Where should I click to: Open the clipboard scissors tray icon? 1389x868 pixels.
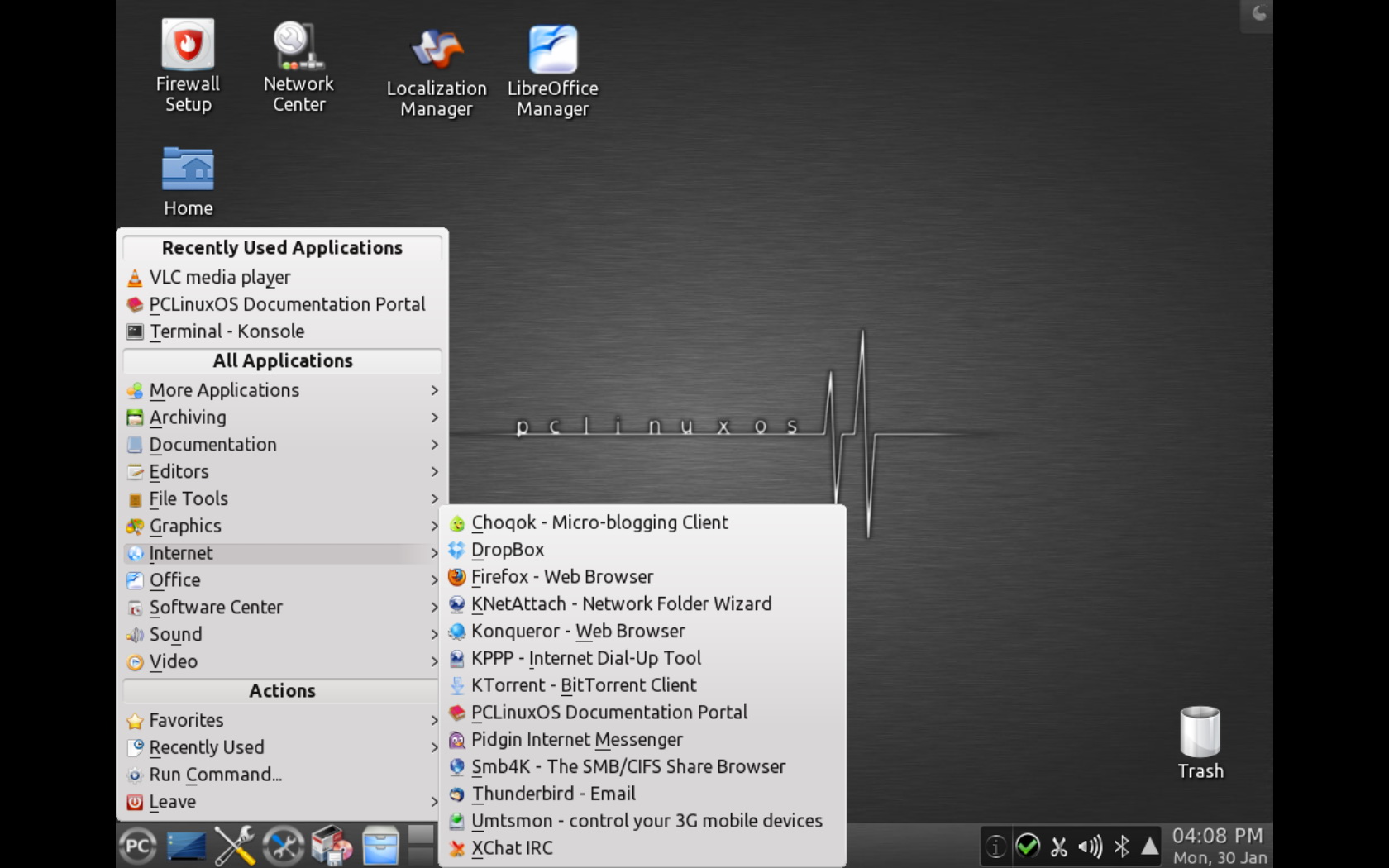[1058, 847]
